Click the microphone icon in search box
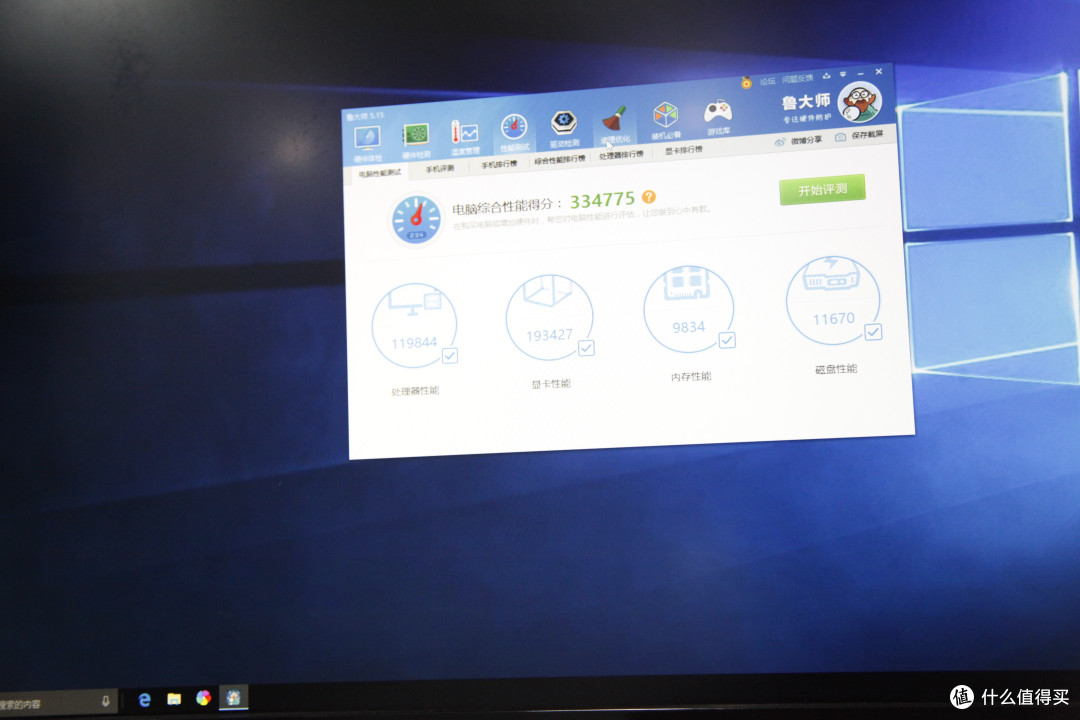This screenshot has height=720, width=1080. [x=105, y=701]
